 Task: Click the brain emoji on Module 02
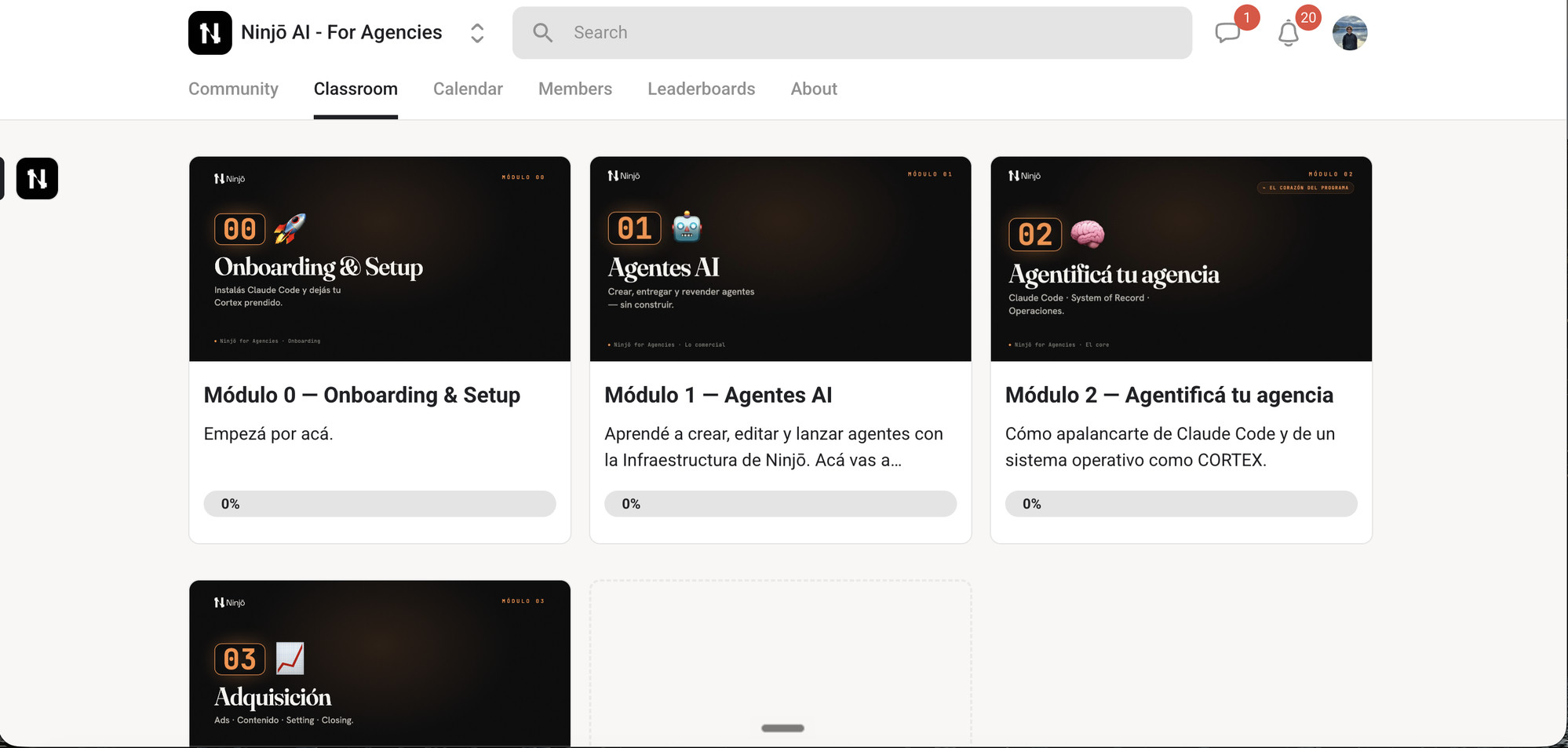coord(1088,234)
